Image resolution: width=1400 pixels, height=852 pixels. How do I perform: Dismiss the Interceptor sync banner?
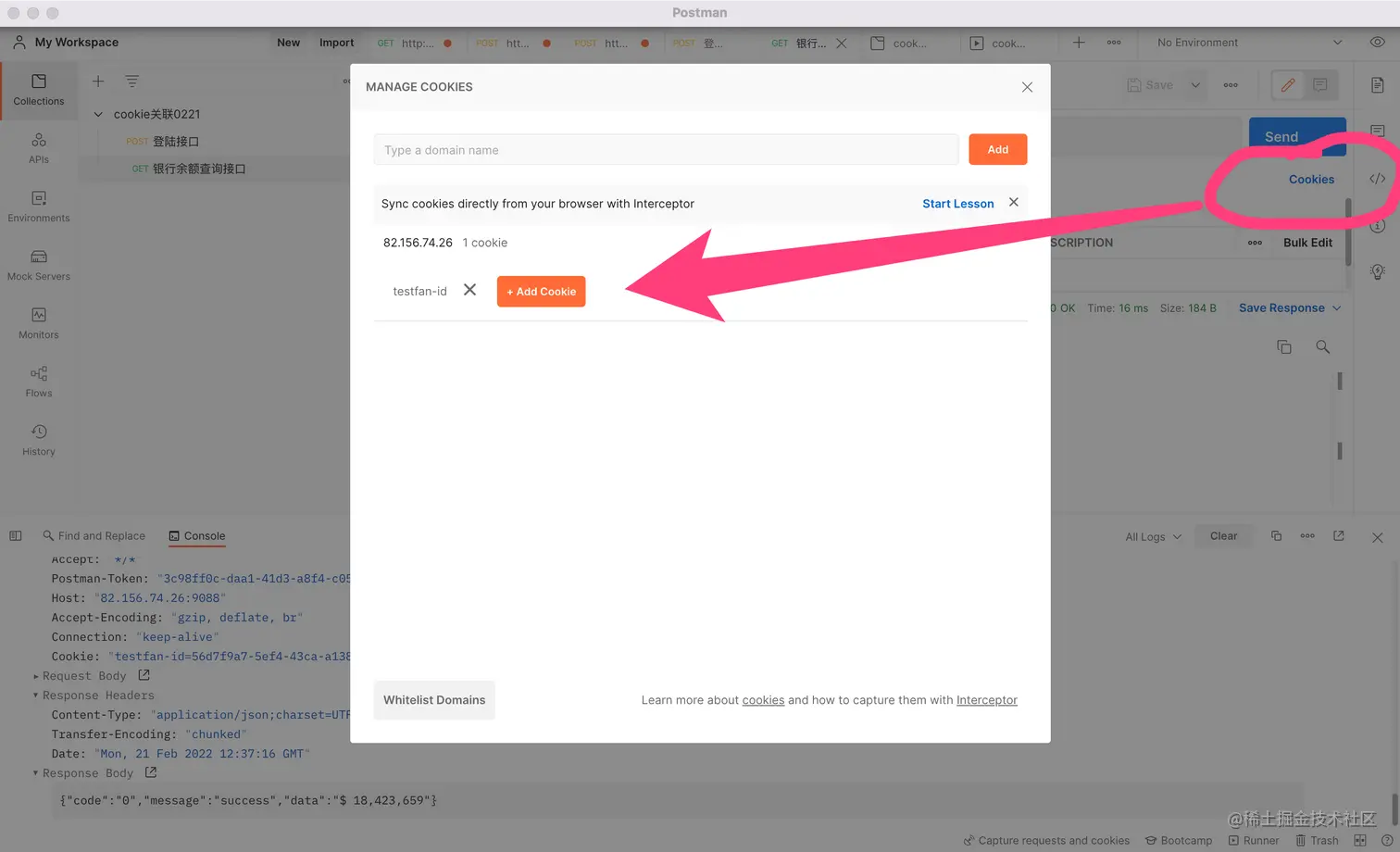click(x=1014, y=202)
